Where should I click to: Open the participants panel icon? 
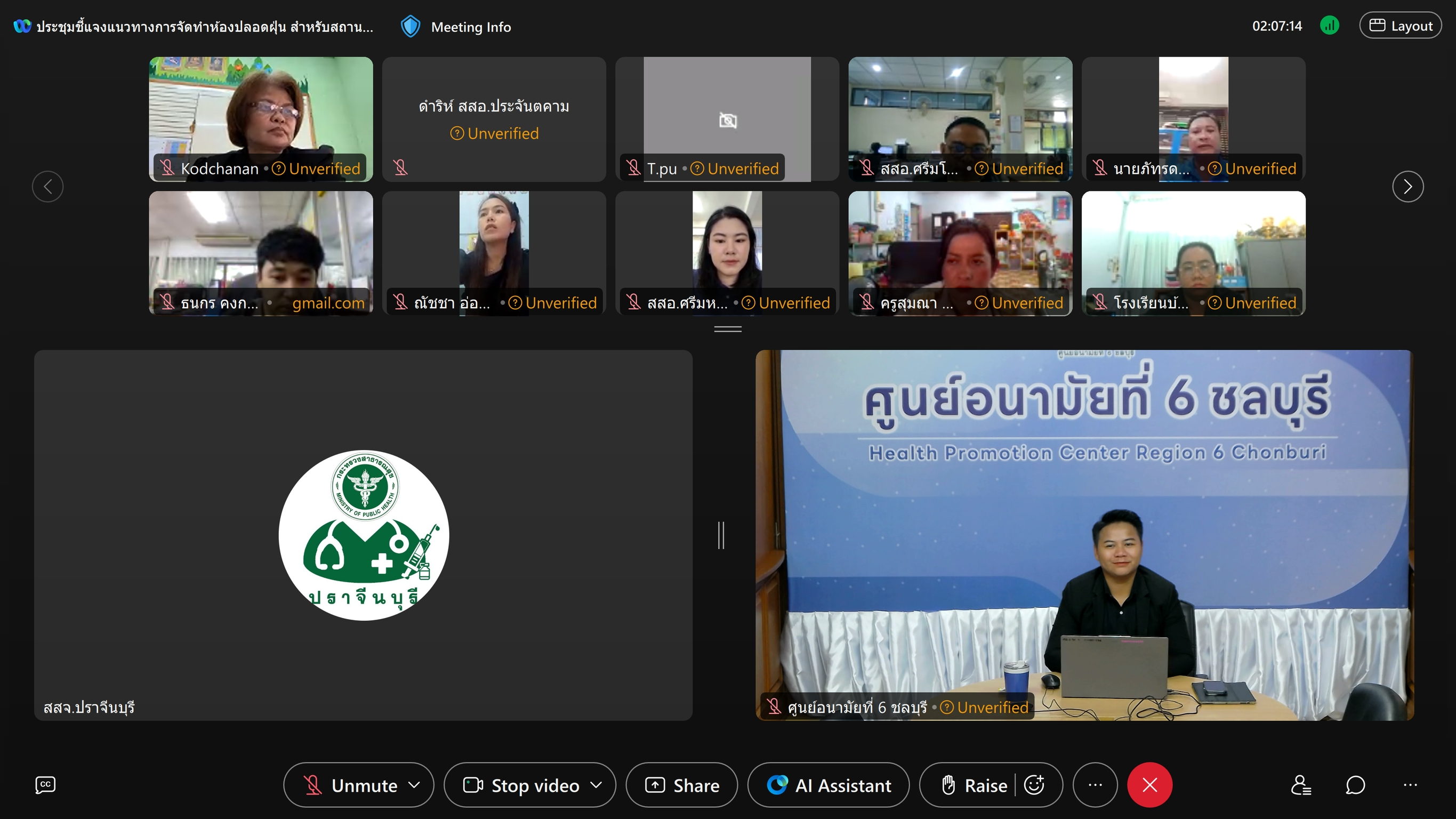click(x=1301, y=784)
